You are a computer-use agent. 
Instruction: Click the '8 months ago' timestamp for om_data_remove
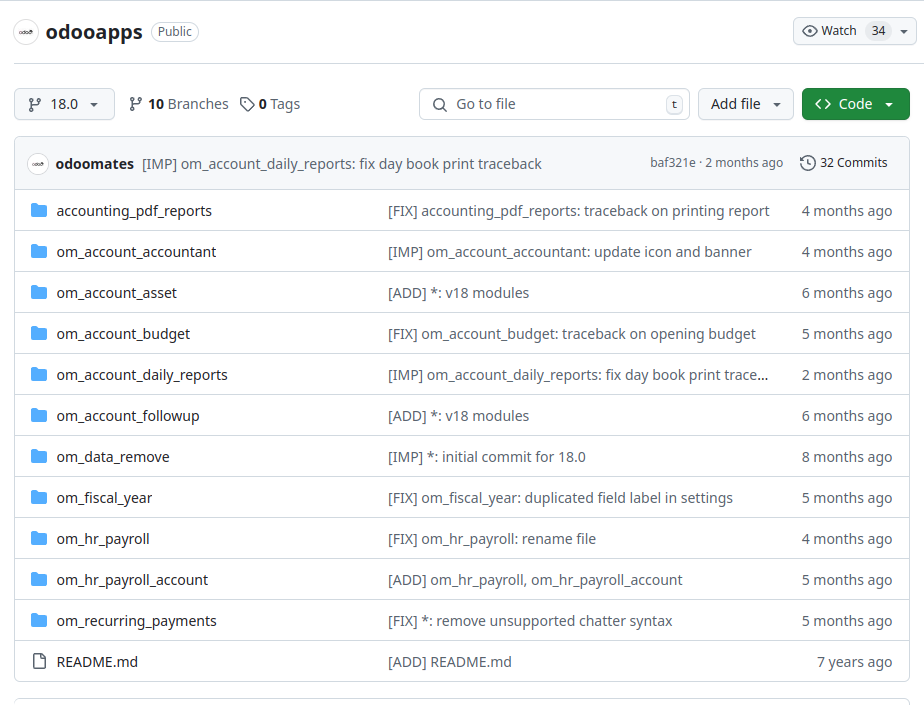click(847, 457)
